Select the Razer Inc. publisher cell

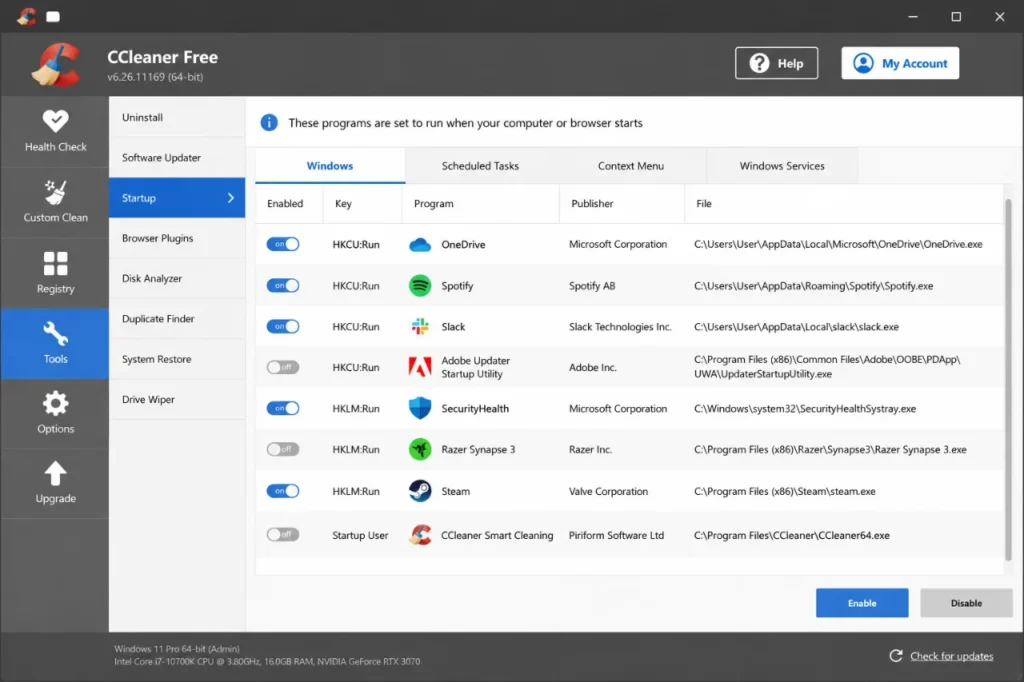click(590, 449)
